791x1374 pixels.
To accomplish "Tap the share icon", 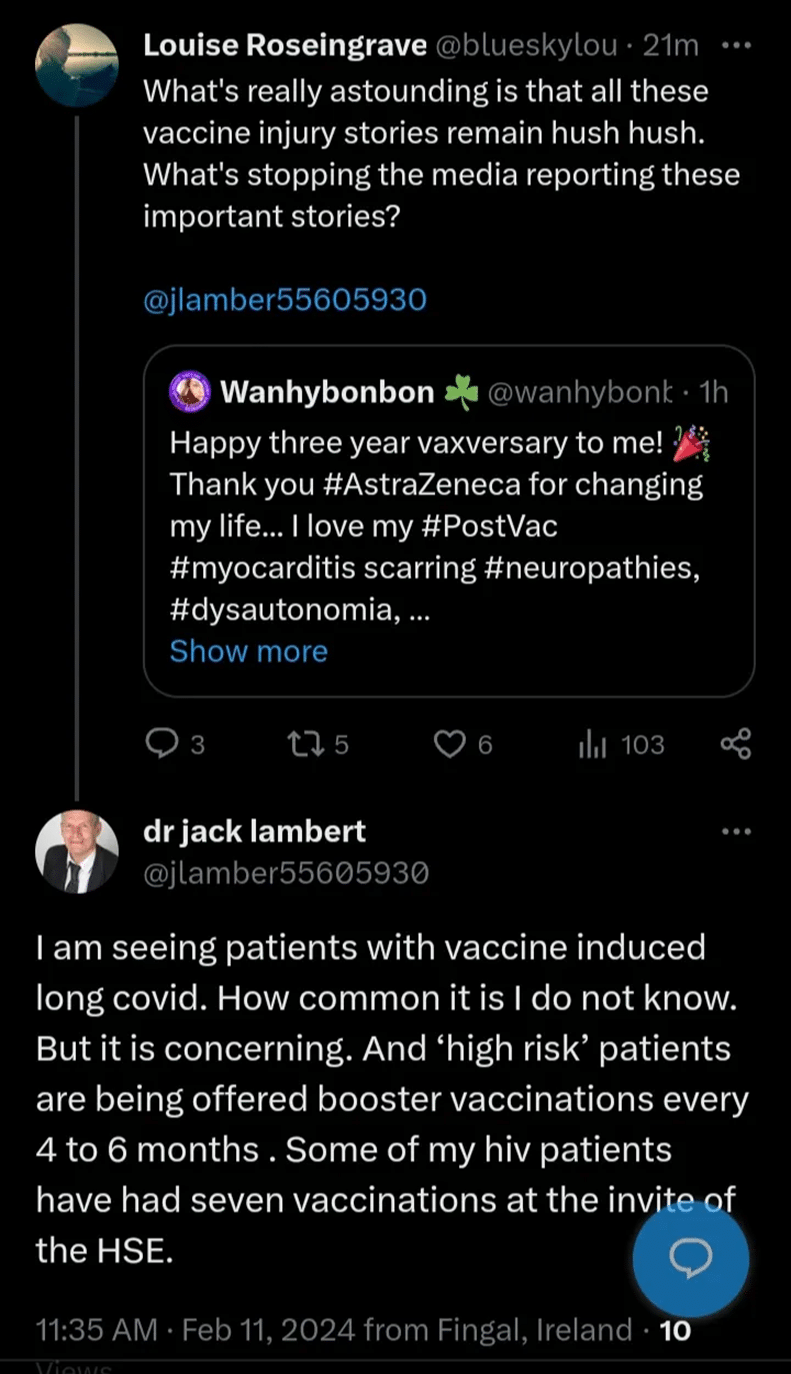I will 736,744.
